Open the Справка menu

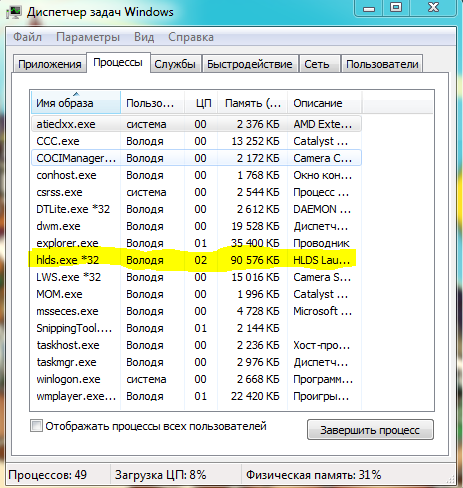pyautogui.click(x=191, y=37)
